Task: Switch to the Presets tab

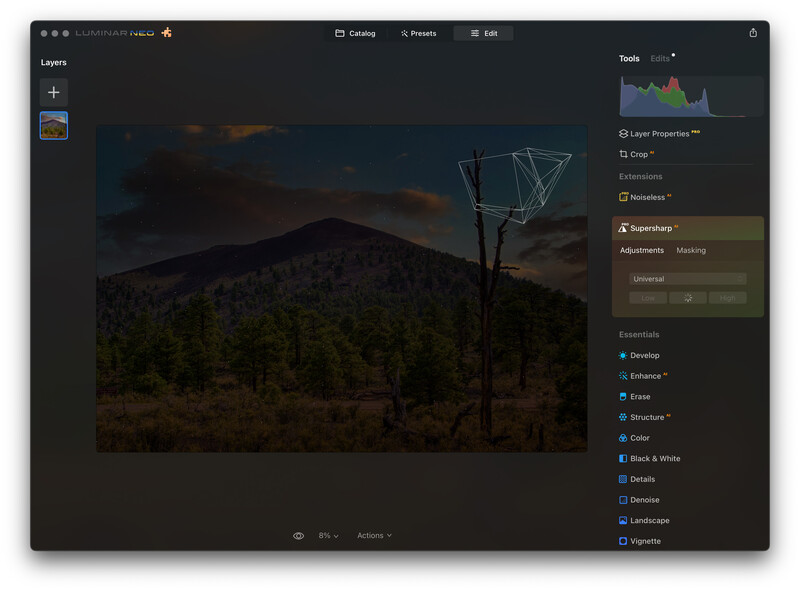Action: [418, 33]
